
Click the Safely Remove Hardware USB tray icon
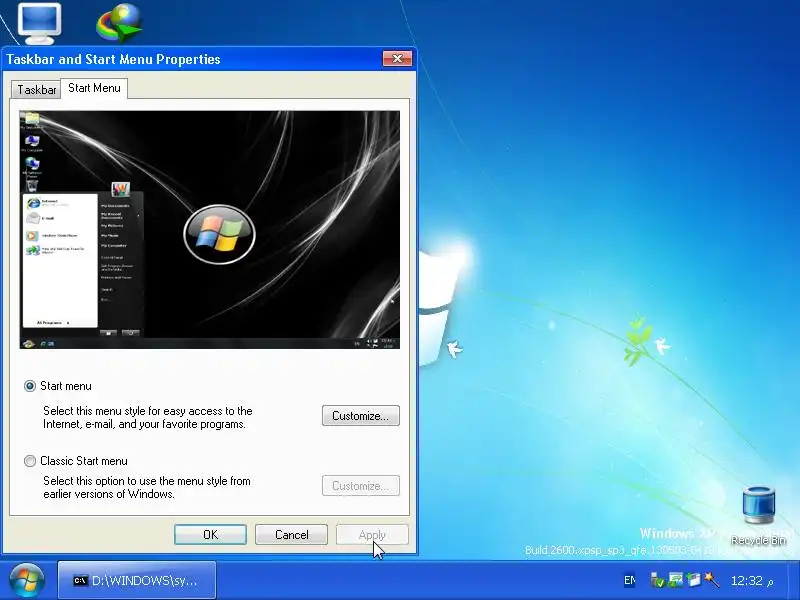click(x=657, y=580)
